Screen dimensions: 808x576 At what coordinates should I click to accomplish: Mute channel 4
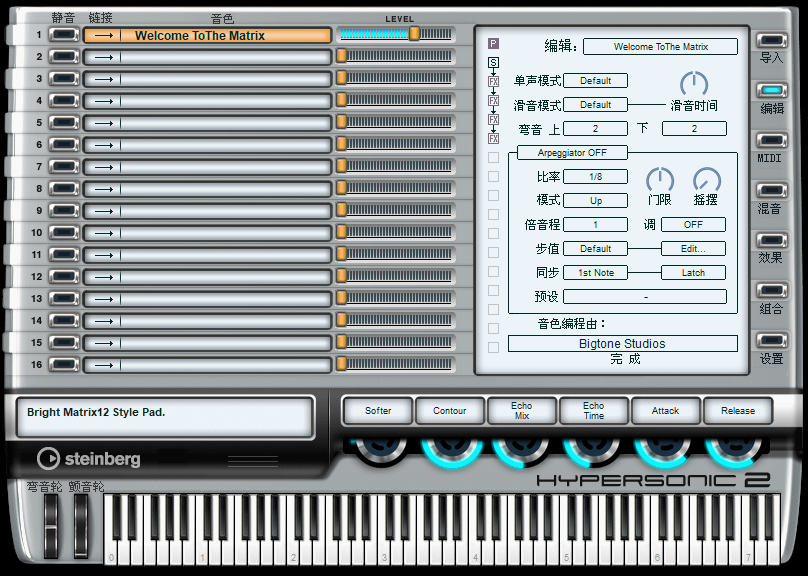tap(64, 101)
